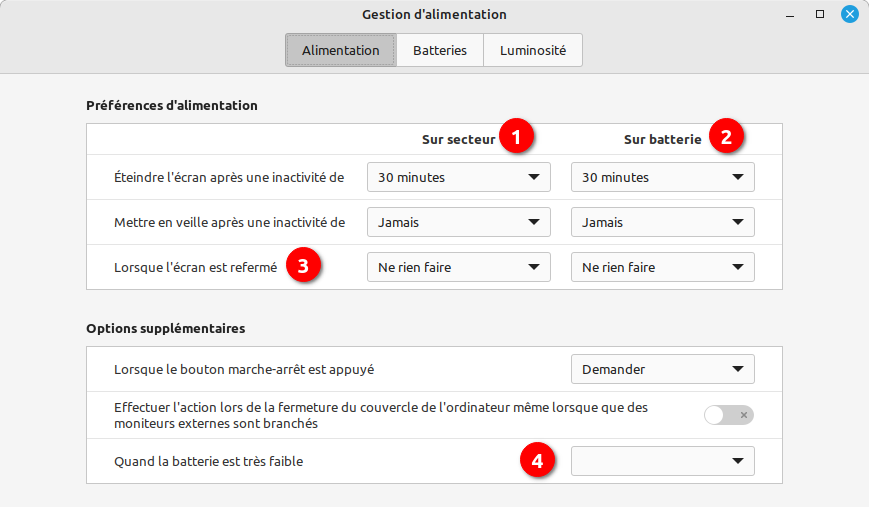
Task: Open 'Lorsque l'écran est refermé' Sur secteur dropdown
Action: (458, 267)
